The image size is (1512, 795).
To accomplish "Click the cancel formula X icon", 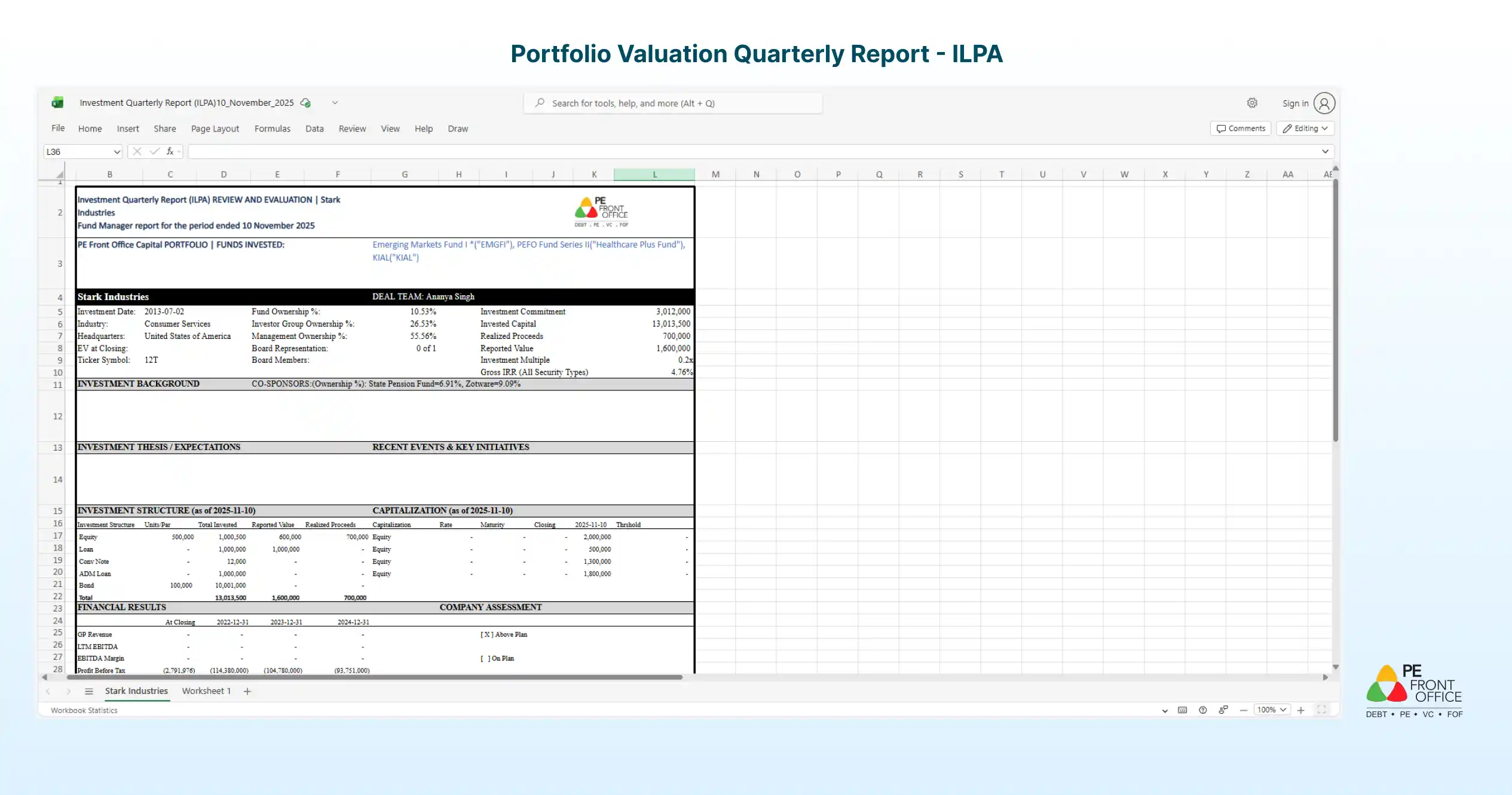I will 137,151.
